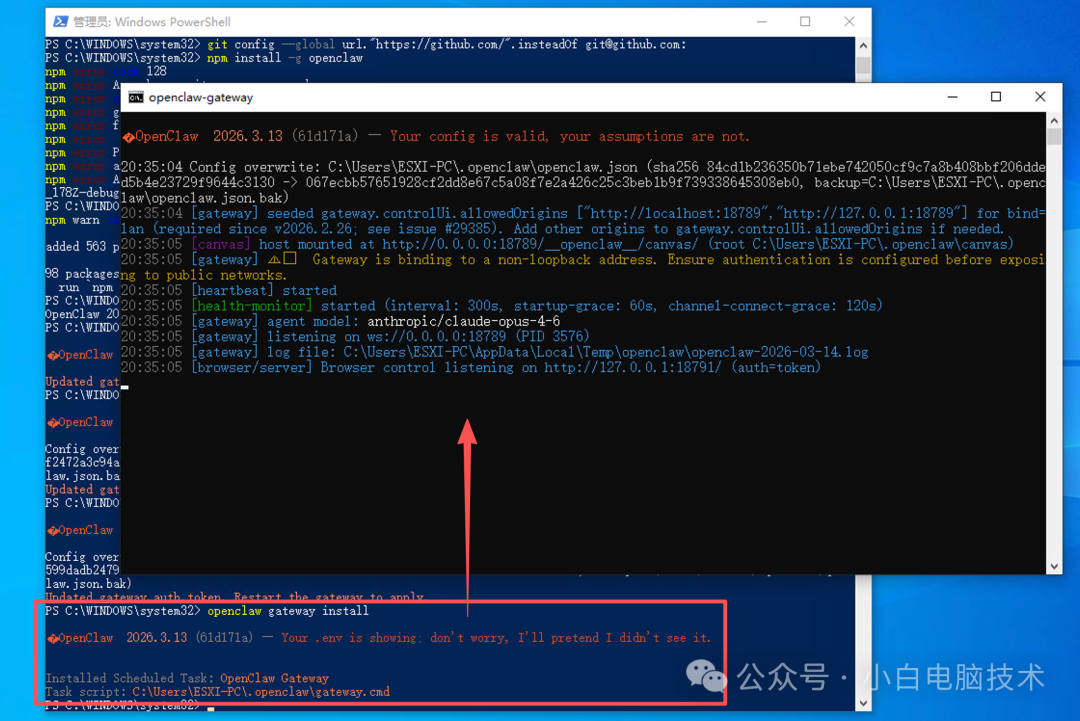Click the PowerShell icon in the PowerShell title bar

tap(60, 22)
